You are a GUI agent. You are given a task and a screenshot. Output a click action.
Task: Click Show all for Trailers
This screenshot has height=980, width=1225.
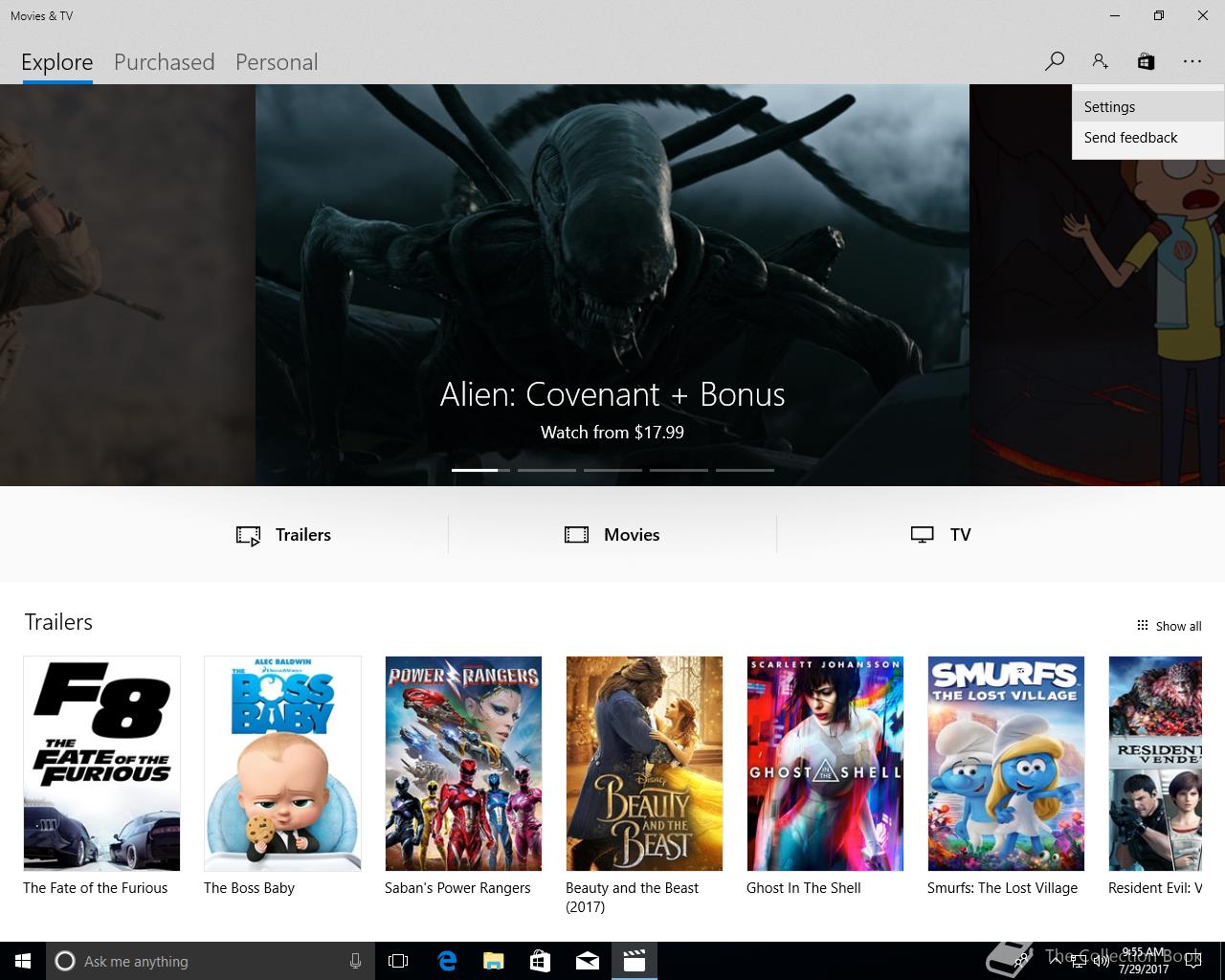click(1169, 626)
